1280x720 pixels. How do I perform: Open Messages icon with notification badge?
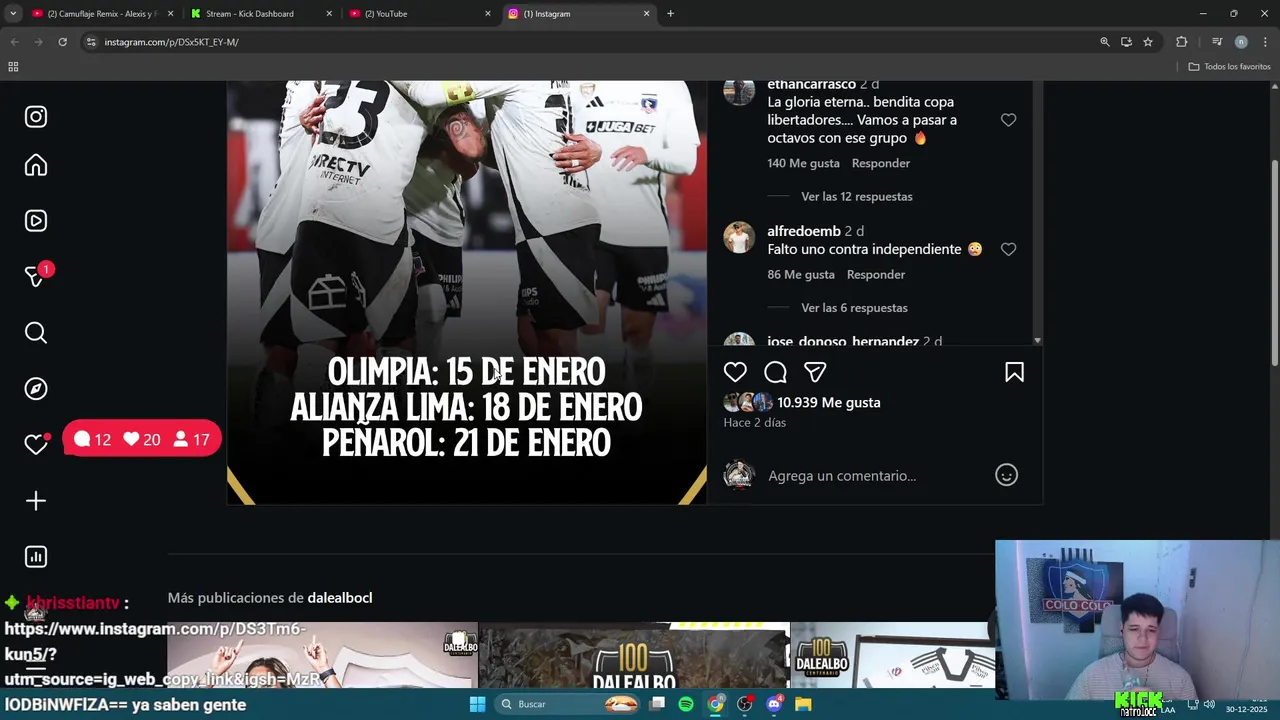click(37, 276)
